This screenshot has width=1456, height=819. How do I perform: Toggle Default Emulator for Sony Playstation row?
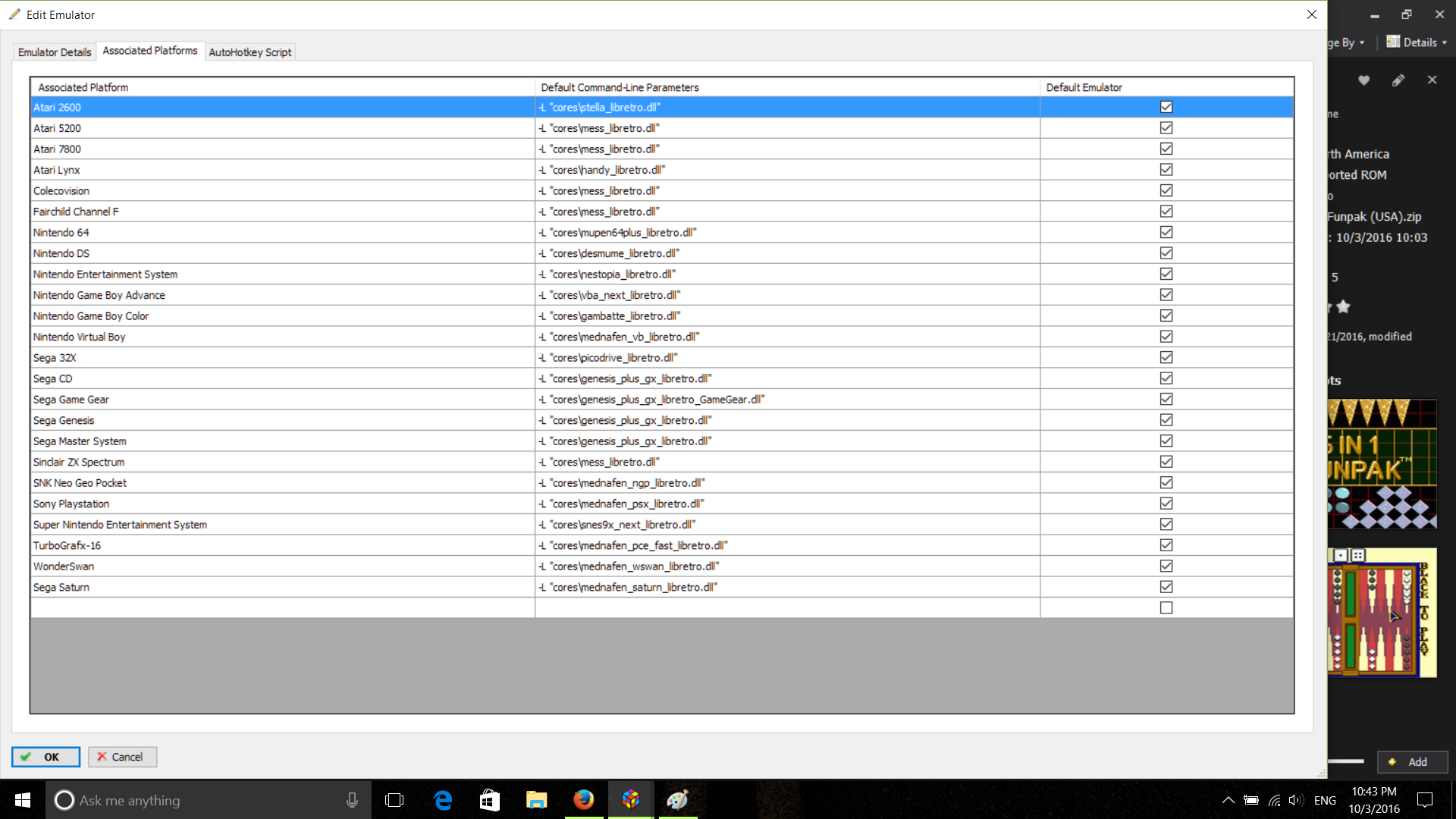[1166, 504]
